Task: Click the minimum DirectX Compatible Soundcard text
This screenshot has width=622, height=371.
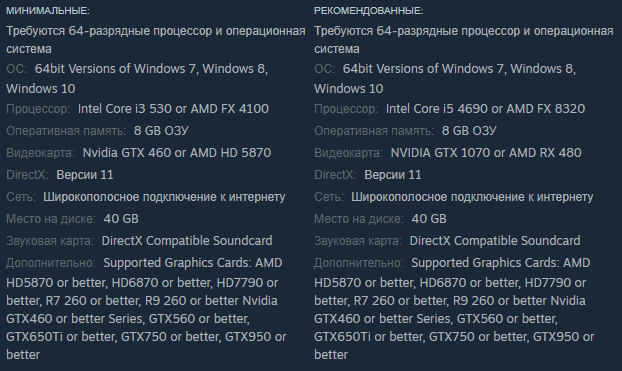Action: coord(187,241)
